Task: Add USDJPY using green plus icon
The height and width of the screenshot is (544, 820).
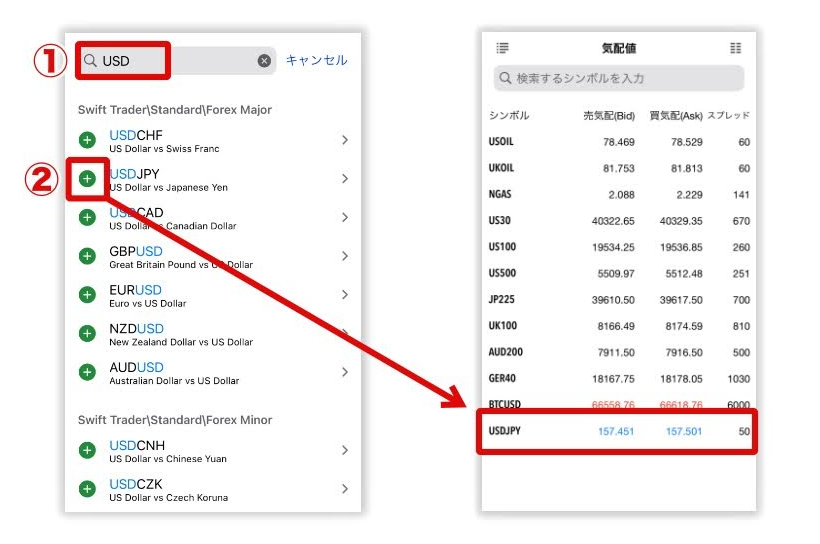Action: click(x=87, y=178)
